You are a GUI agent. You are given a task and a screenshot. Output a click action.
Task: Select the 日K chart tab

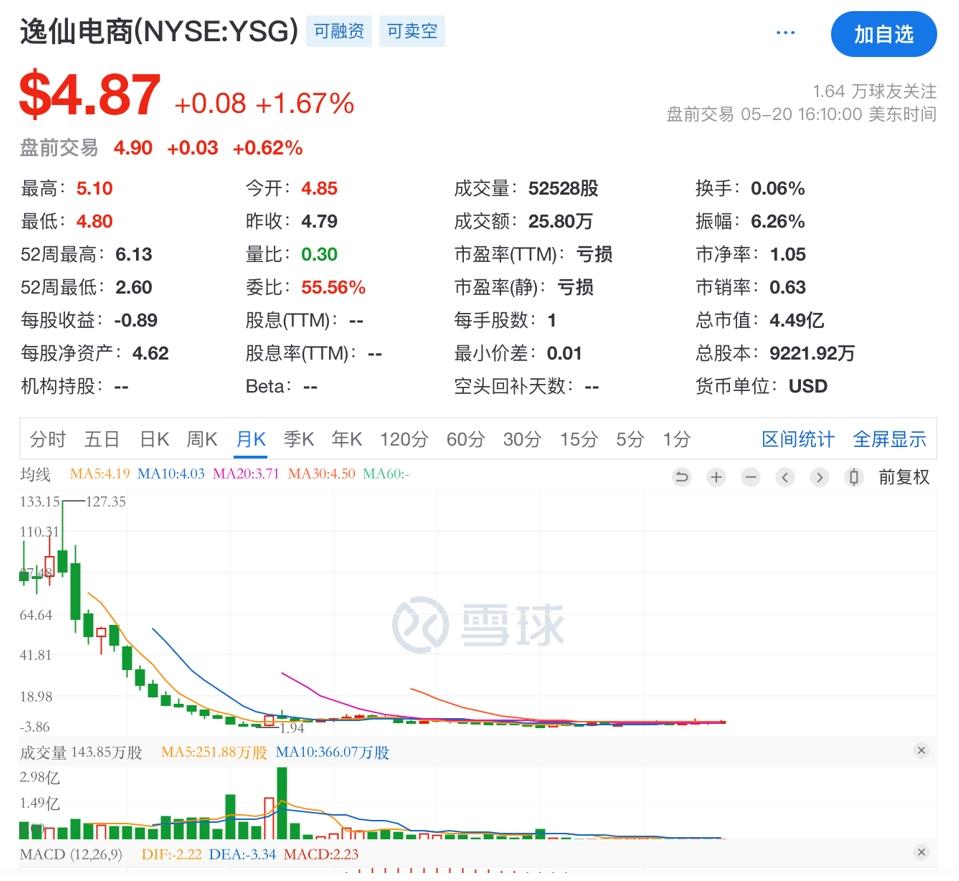click(154, 439)
